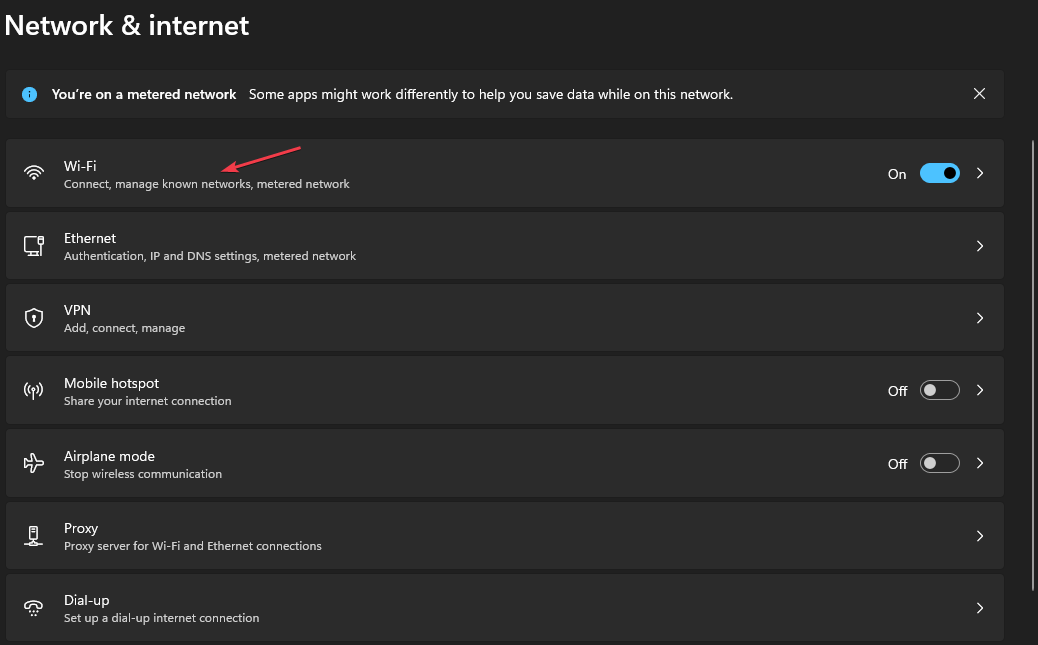This screenshot has width=1038, height=645.
Task: Click the Wi-Fi signal icon
Action: pyautogui.click(x=34, y=173)
